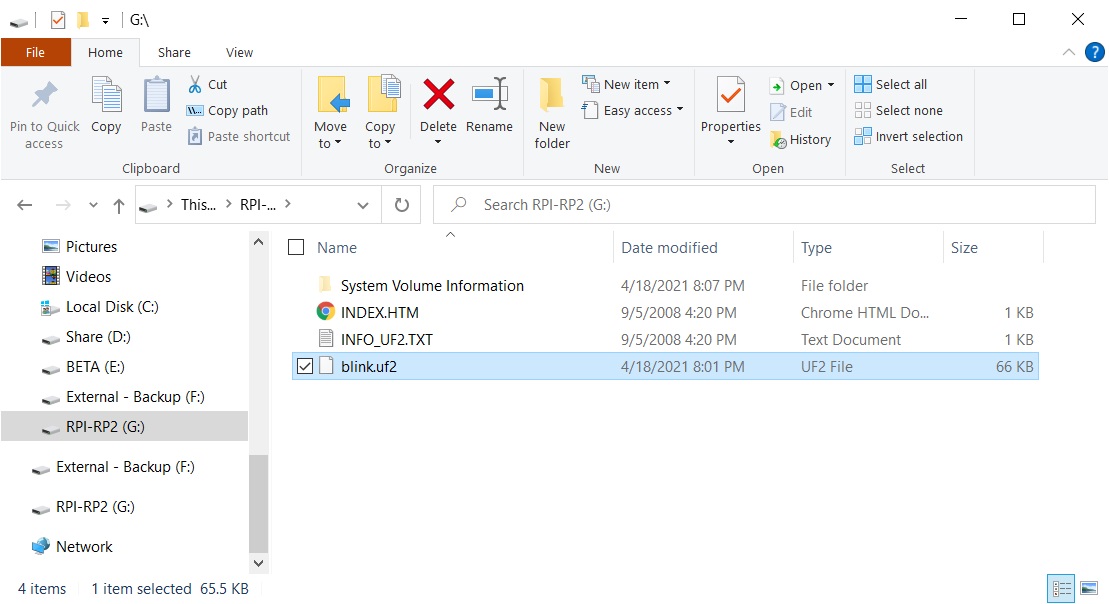
Task: Click the Search RPI-RP2 (G:) field
Action: [765, 205]
